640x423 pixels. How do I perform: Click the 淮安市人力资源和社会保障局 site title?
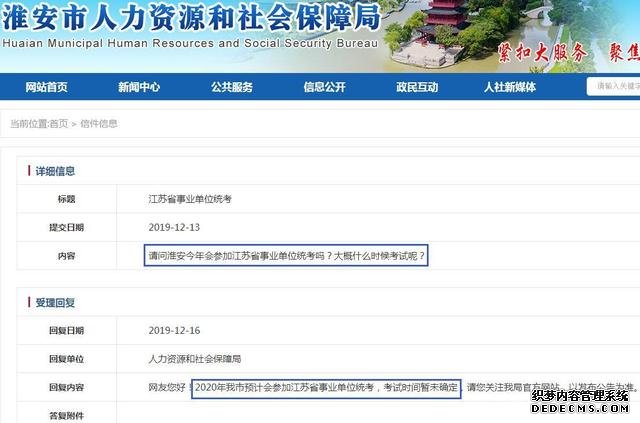[x=191, y=18]
